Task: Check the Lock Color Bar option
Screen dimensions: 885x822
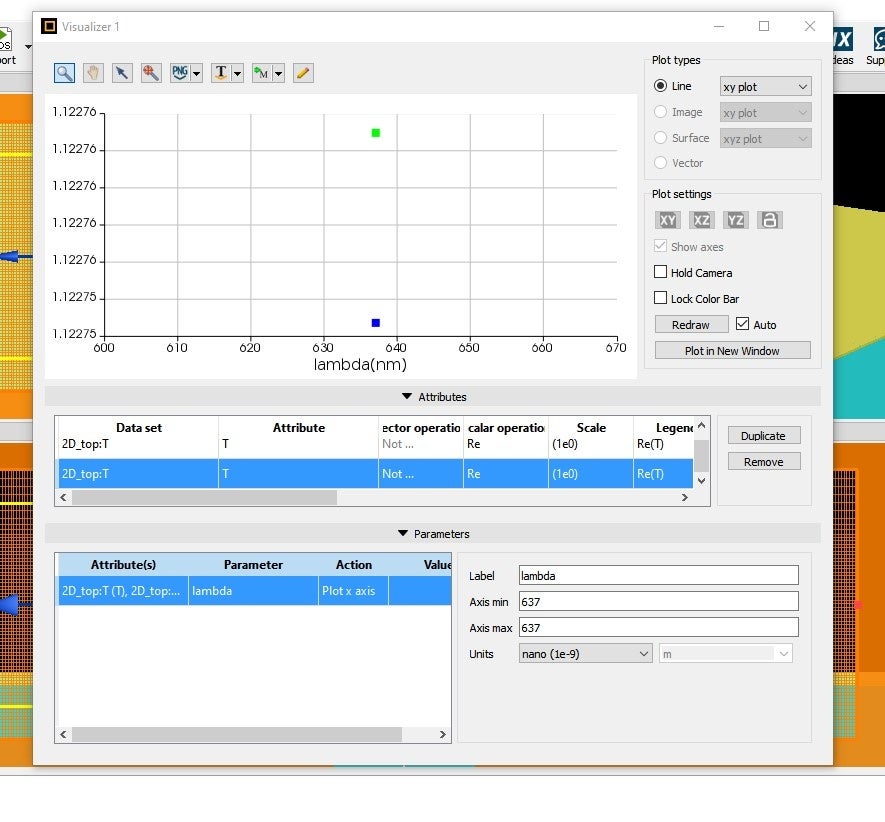Action: [x=661, y=299]
